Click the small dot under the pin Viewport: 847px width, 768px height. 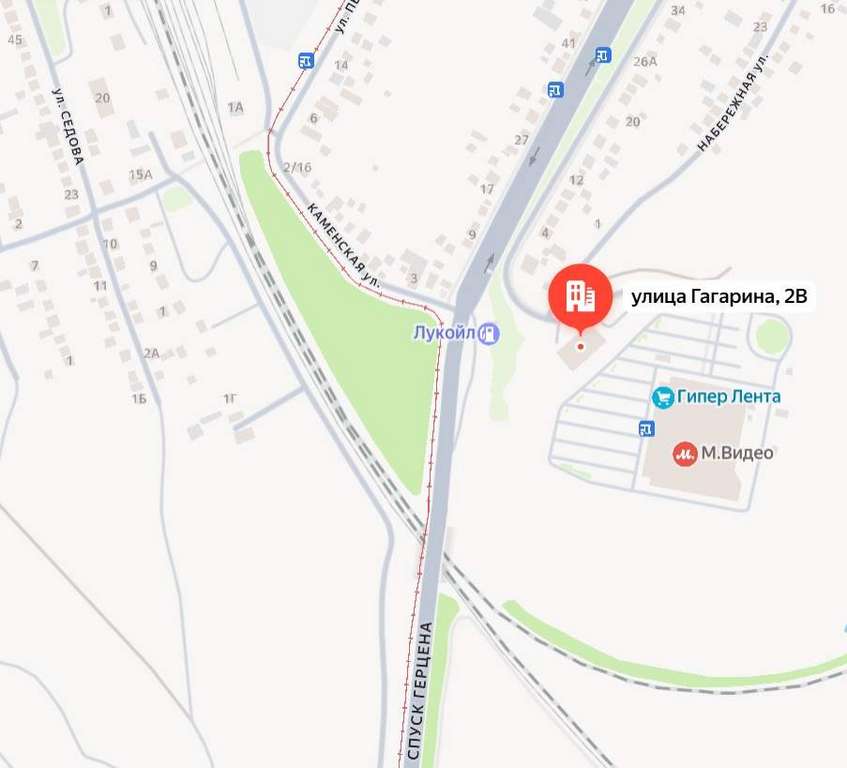click(x=581, y=346)
